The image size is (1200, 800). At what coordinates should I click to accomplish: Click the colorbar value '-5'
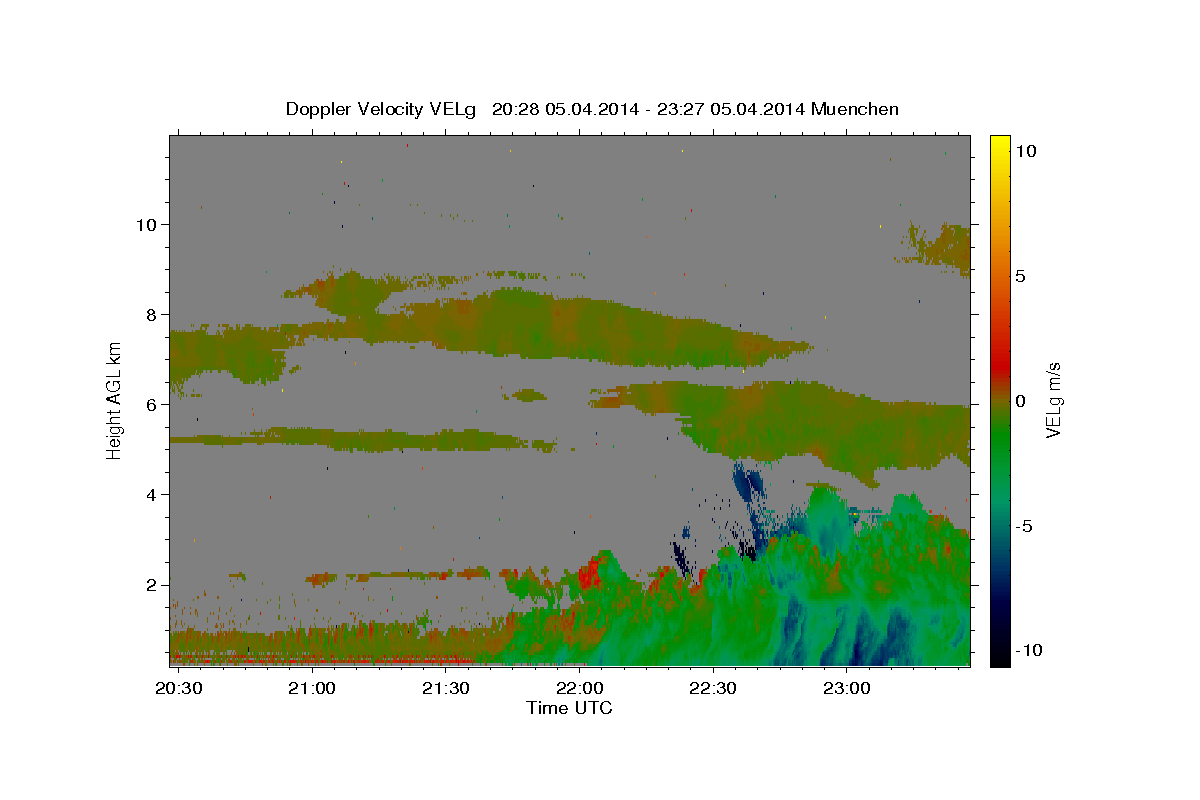tap(1024, 526)
